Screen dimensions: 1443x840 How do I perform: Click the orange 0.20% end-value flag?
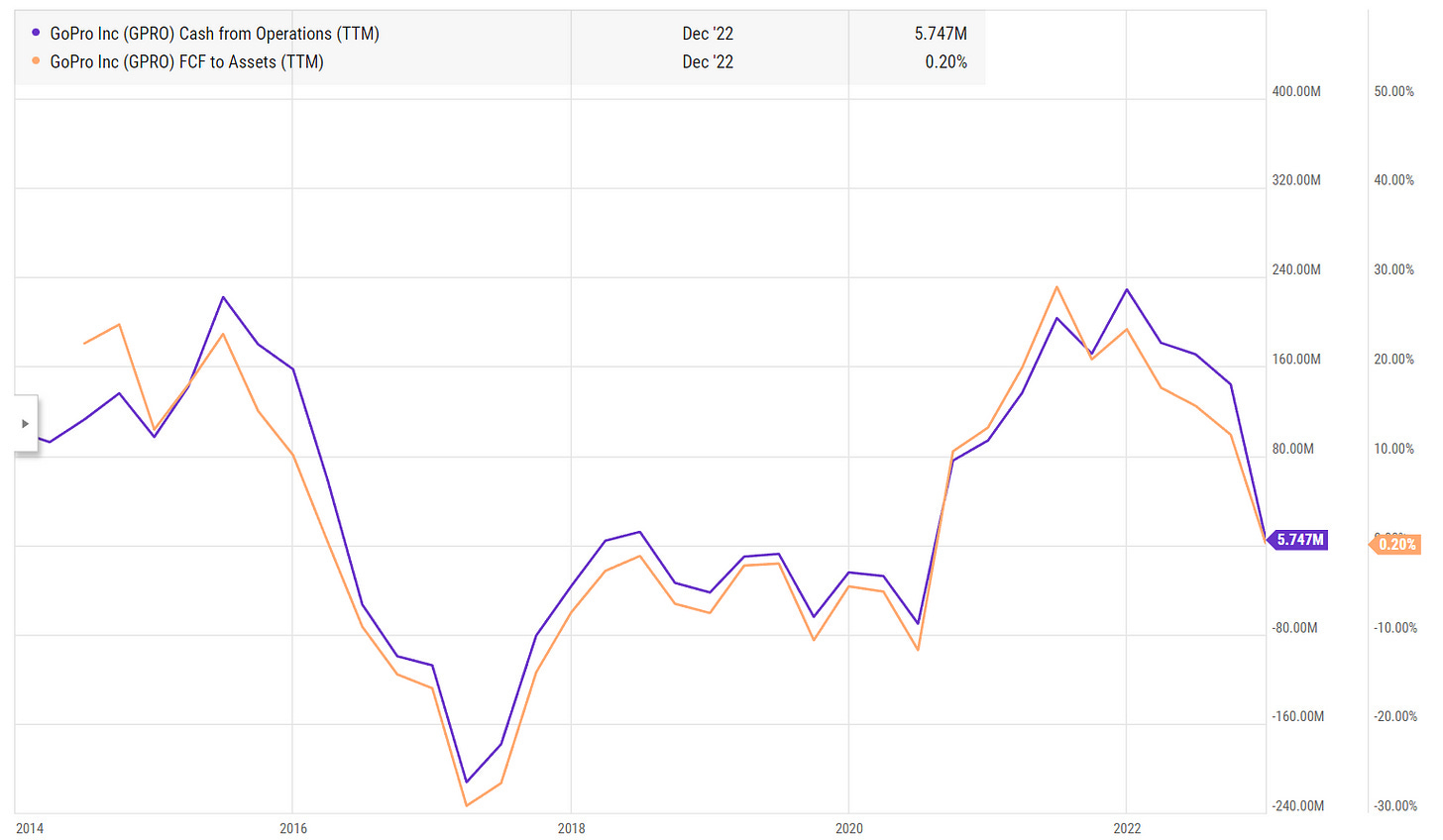coord(1395,544)
